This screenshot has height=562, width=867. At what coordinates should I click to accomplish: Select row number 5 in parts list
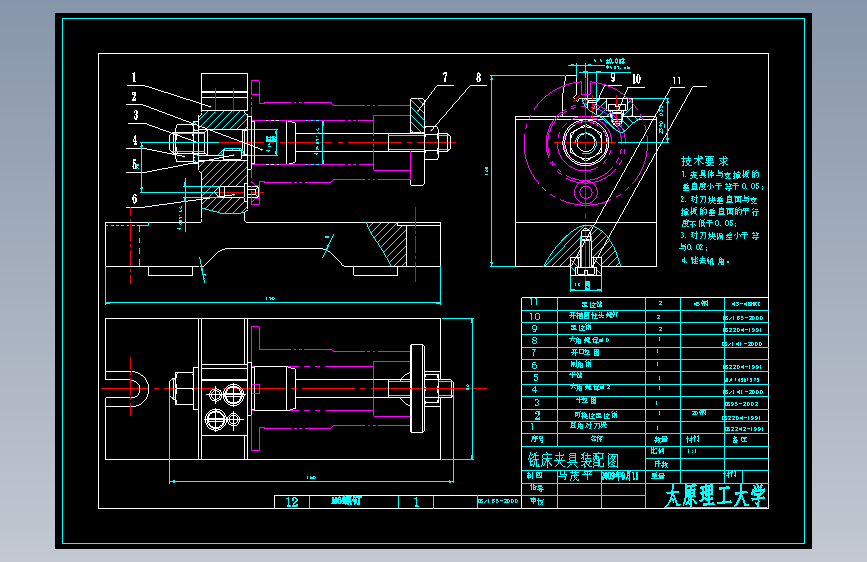tap(535, 377)
